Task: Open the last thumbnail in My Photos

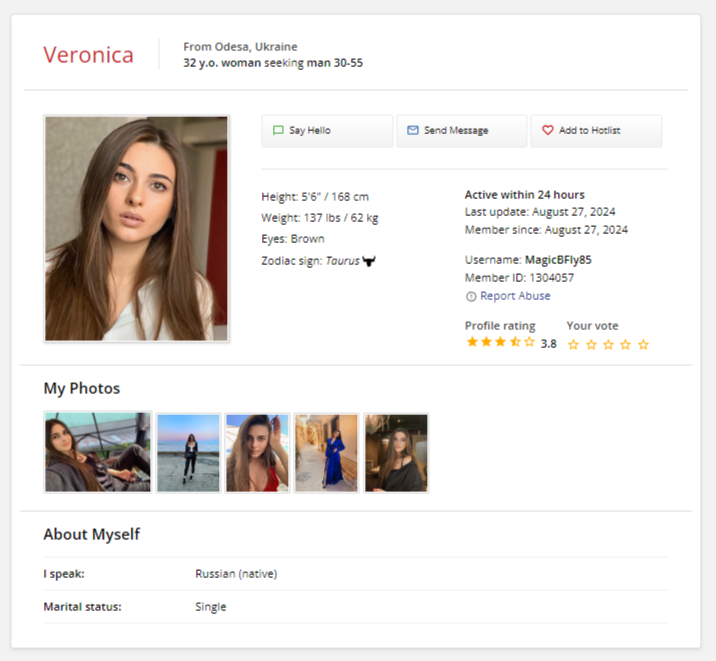Action: [396, 453]
